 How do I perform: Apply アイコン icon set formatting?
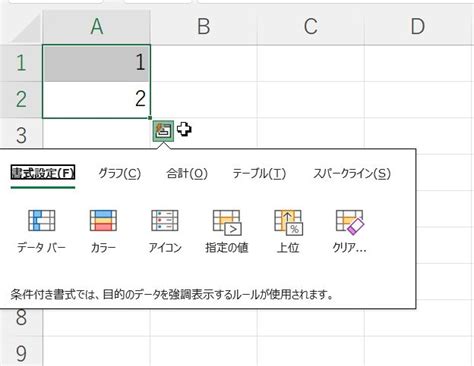(x=165, y=231)
